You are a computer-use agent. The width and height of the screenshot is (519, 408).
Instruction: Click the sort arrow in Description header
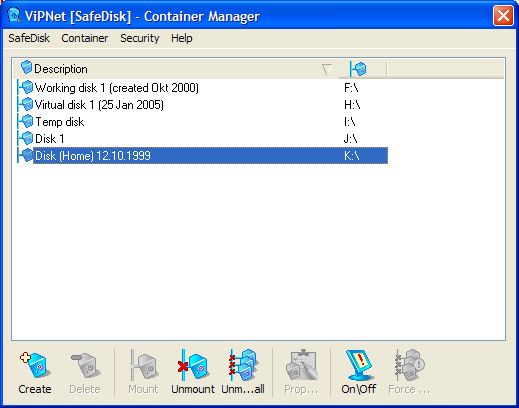click(x=327, y=69)
